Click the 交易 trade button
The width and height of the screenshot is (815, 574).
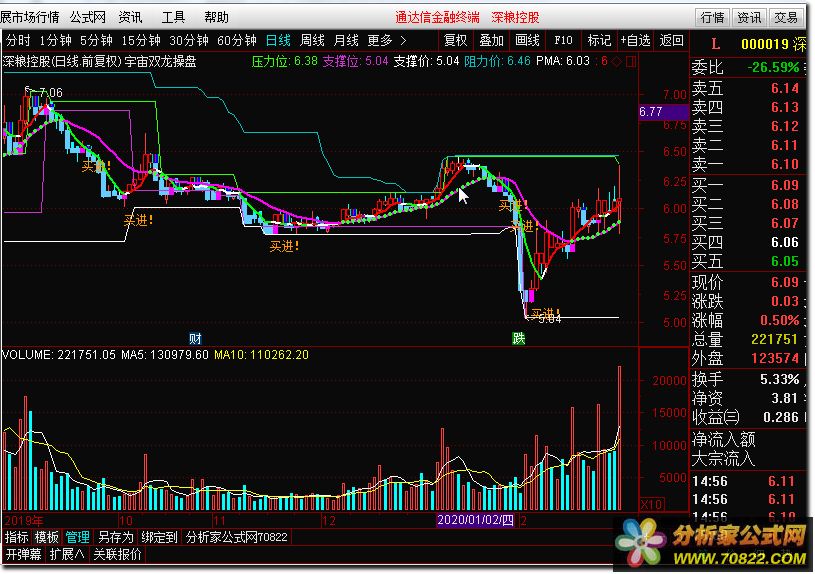point(786,17)
